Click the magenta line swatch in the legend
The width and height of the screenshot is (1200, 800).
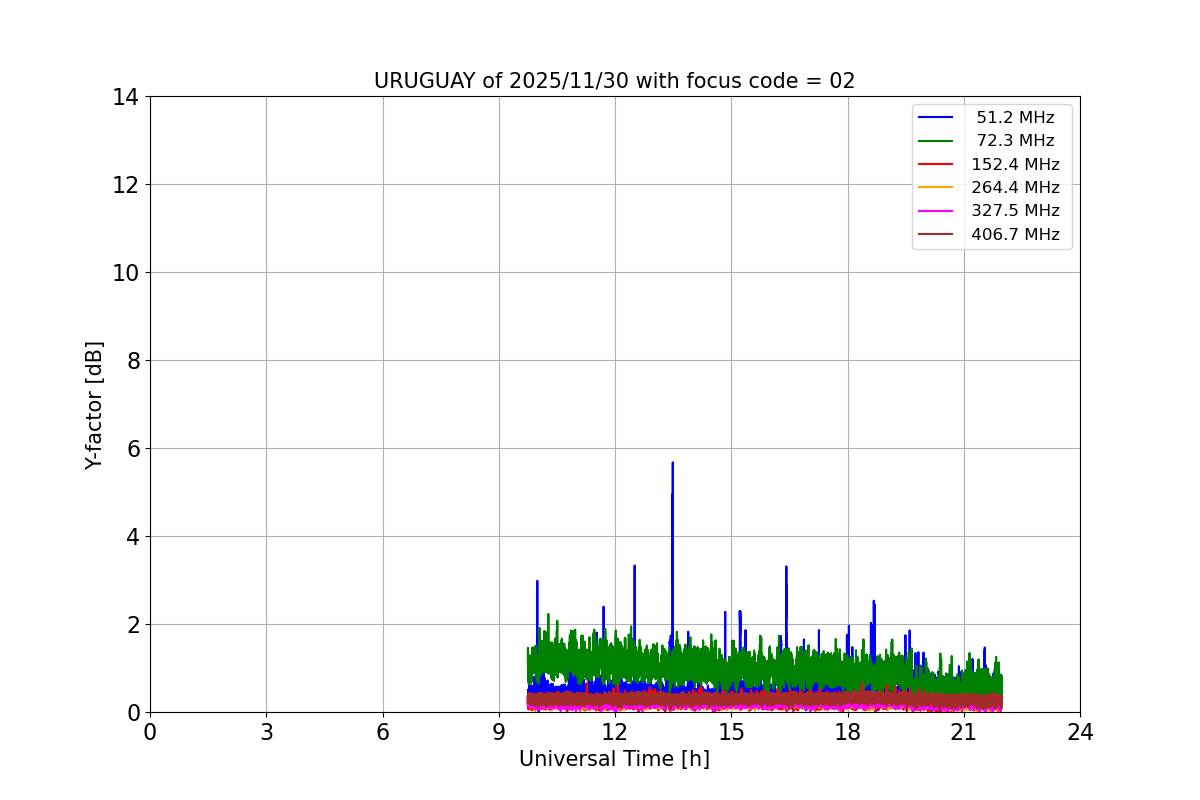(x=936, y=211)
